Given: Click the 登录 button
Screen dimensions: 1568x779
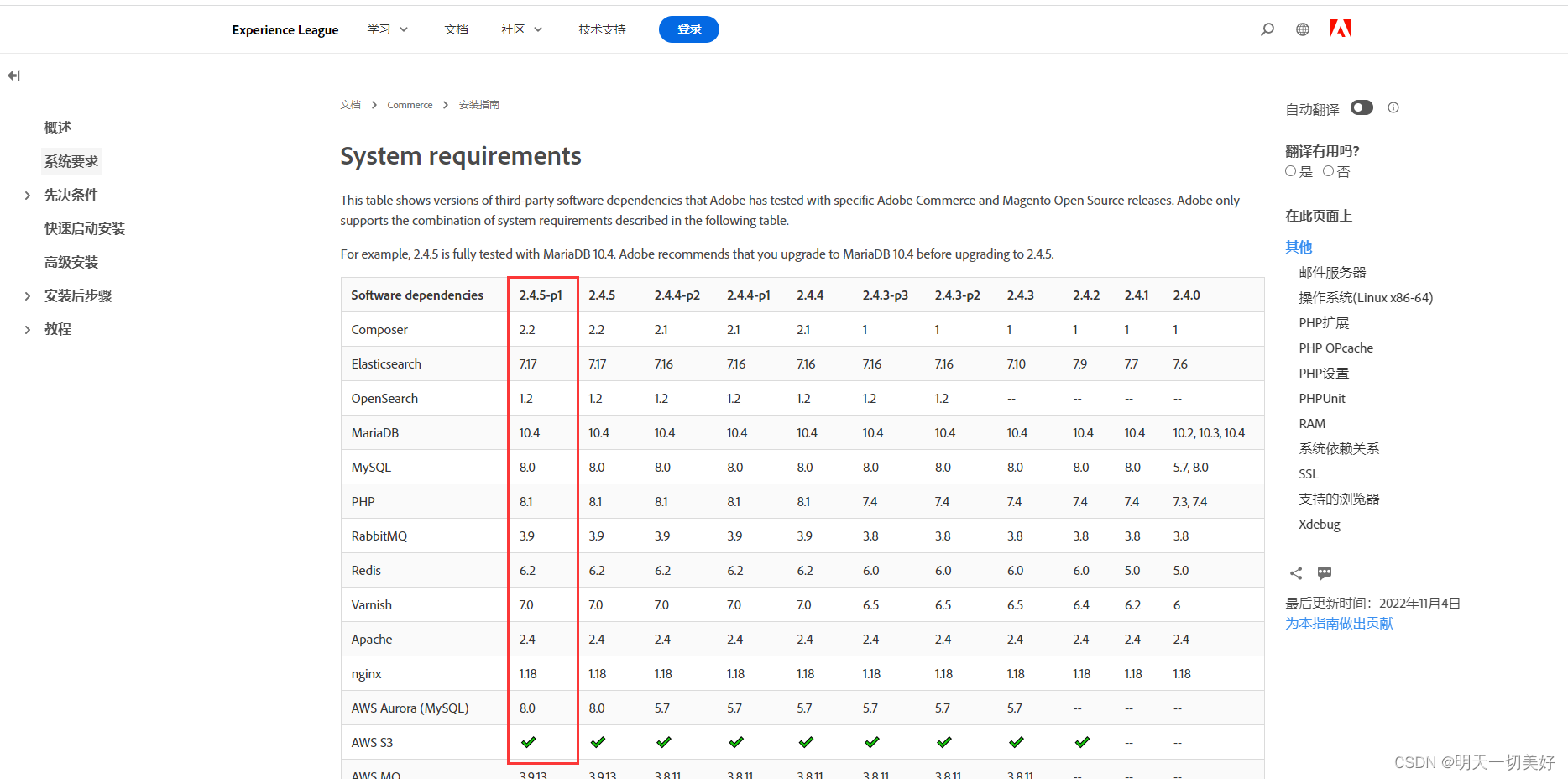Looking at the screenshot, I should (689, 29).
